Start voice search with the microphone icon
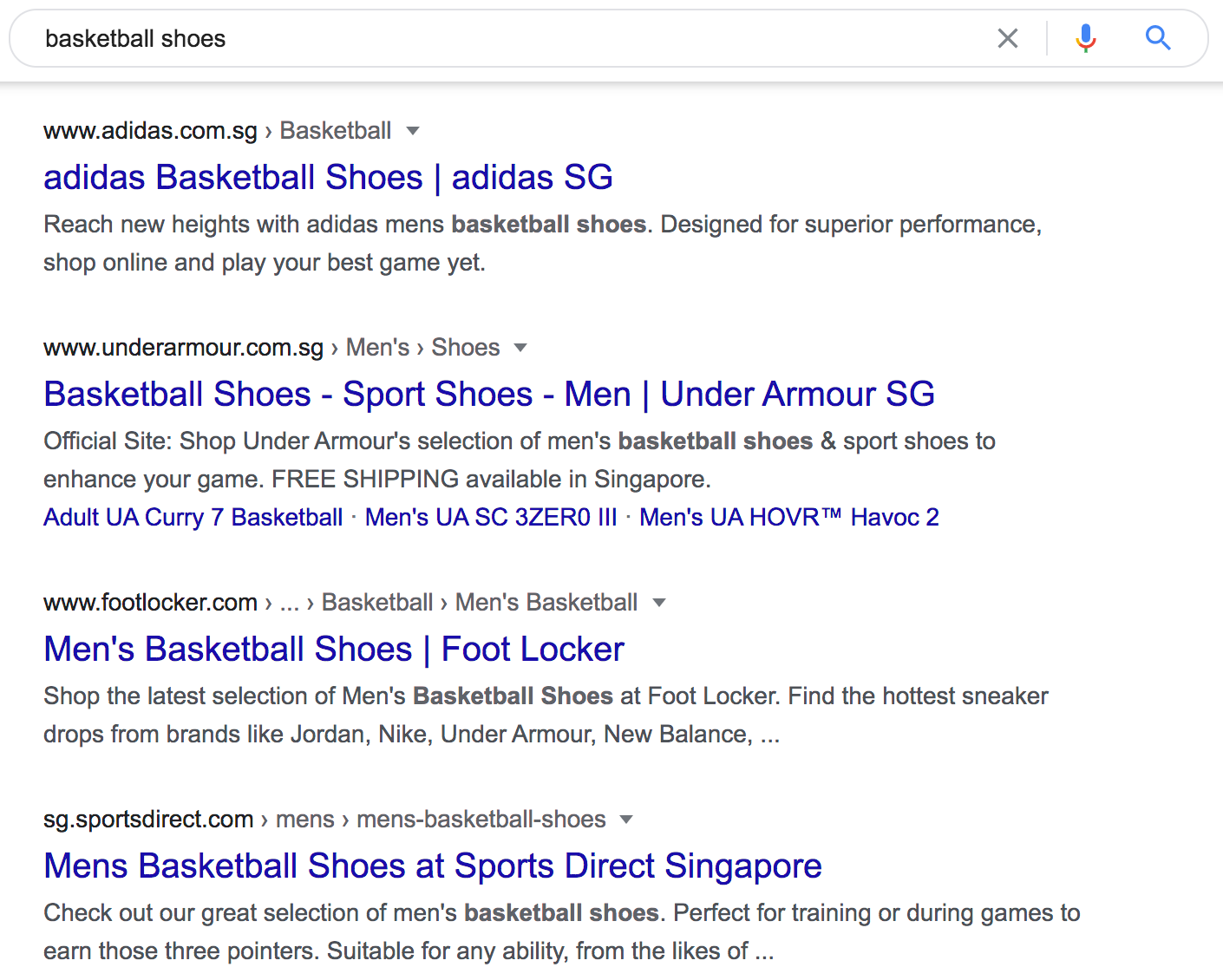Screen dimensions: 1223x980 tap(1085, 38)
